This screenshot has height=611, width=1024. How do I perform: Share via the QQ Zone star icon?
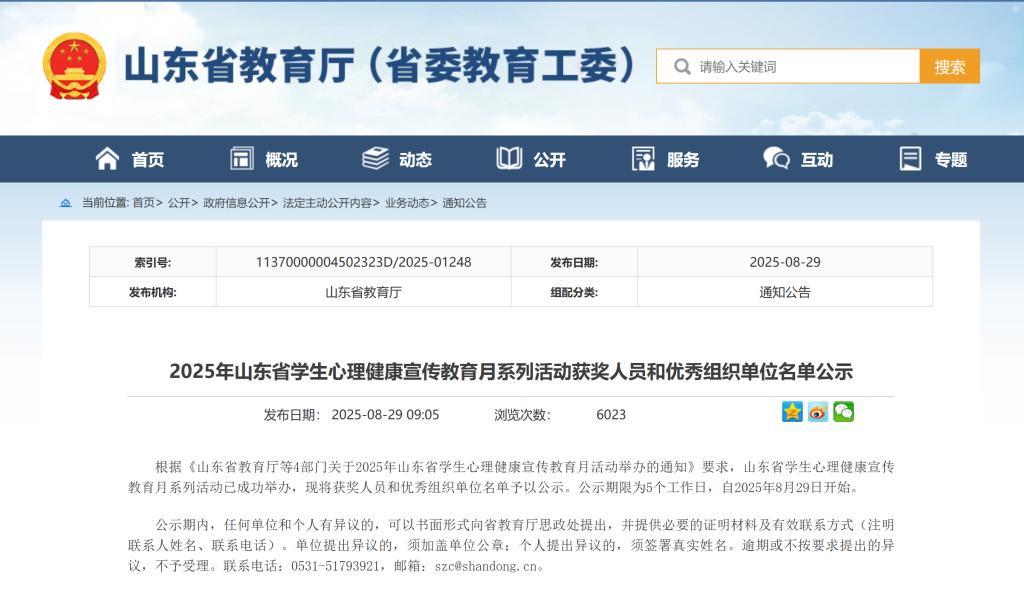click(x=792, y=412)
